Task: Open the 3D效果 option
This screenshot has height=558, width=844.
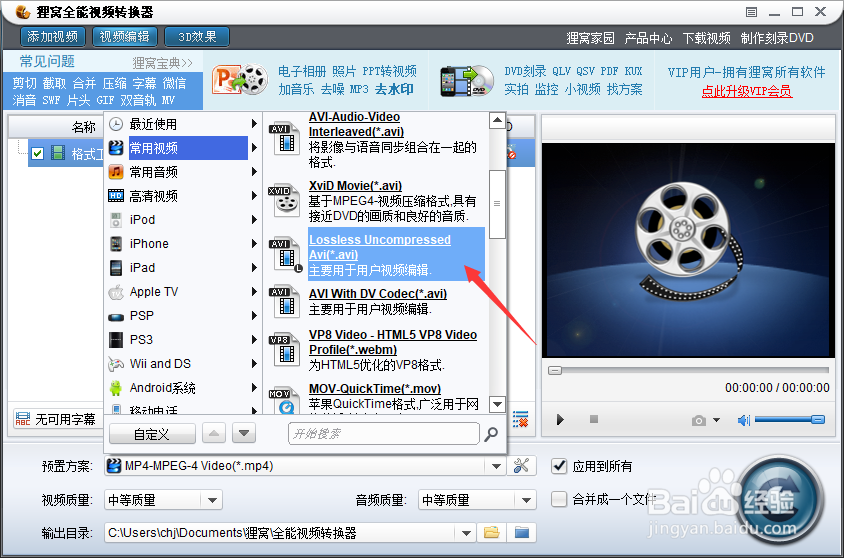Action: (x=197, y=37)
